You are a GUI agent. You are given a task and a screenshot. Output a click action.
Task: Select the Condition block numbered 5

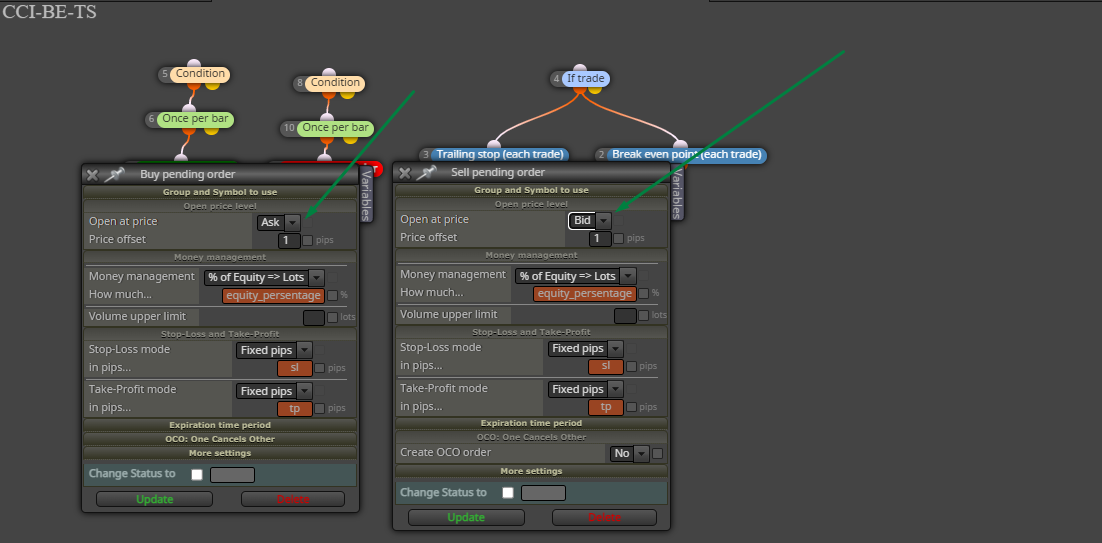pos(200,74)
